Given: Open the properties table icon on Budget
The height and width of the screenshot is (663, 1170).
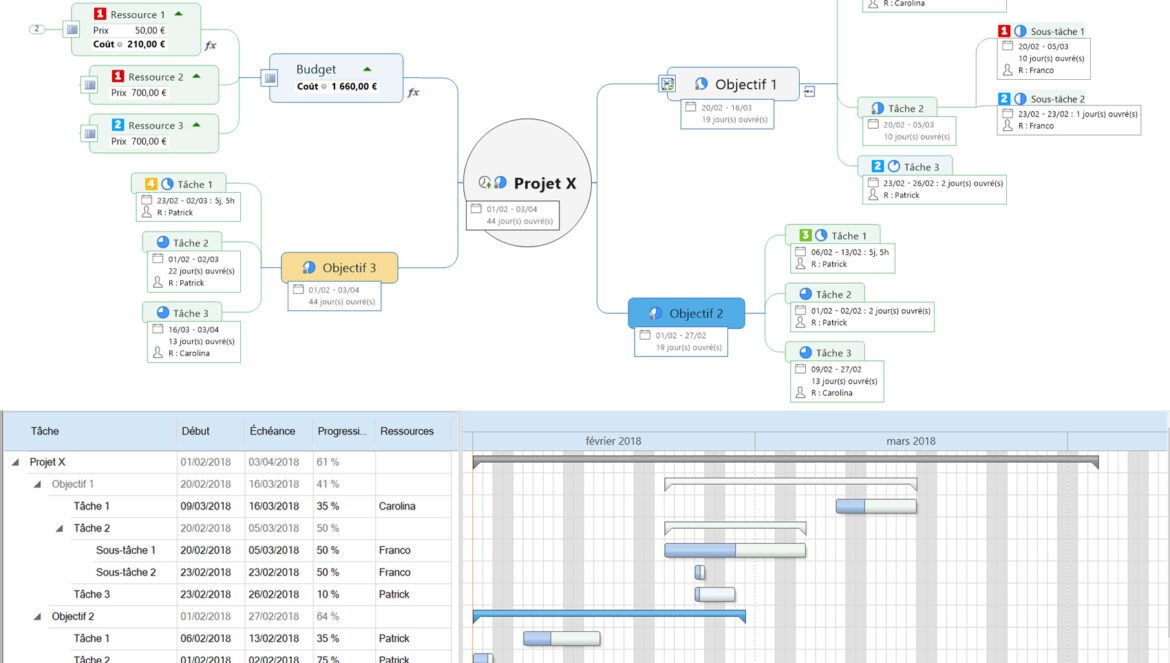Looking at the screenshot, I should click(270, 78).
